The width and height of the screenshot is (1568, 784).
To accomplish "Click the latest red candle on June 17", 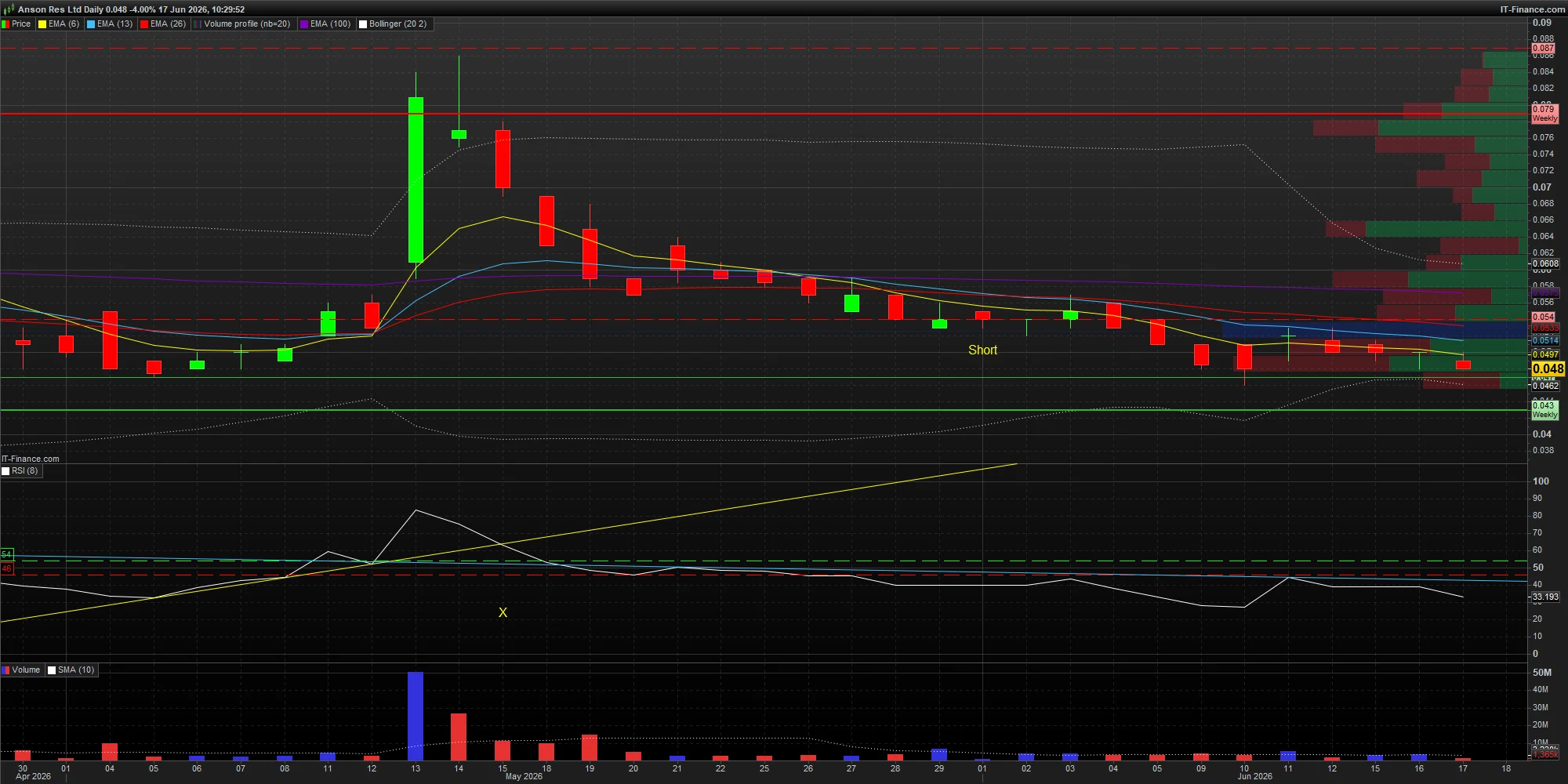I will pyautogui.click(x=1463, y=365).
